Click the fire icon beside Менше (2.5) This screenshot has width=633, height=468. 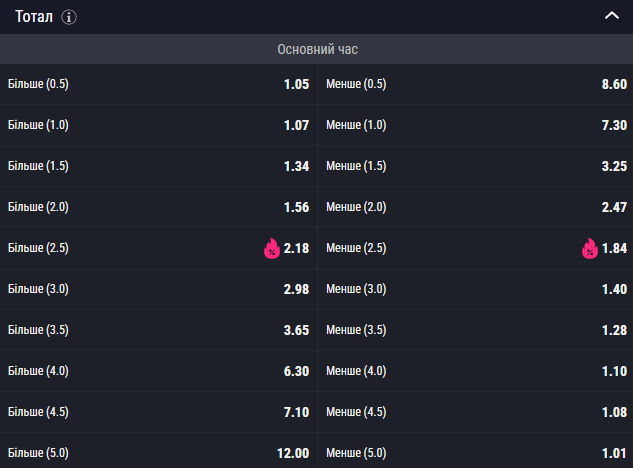[x=589, y=248]
